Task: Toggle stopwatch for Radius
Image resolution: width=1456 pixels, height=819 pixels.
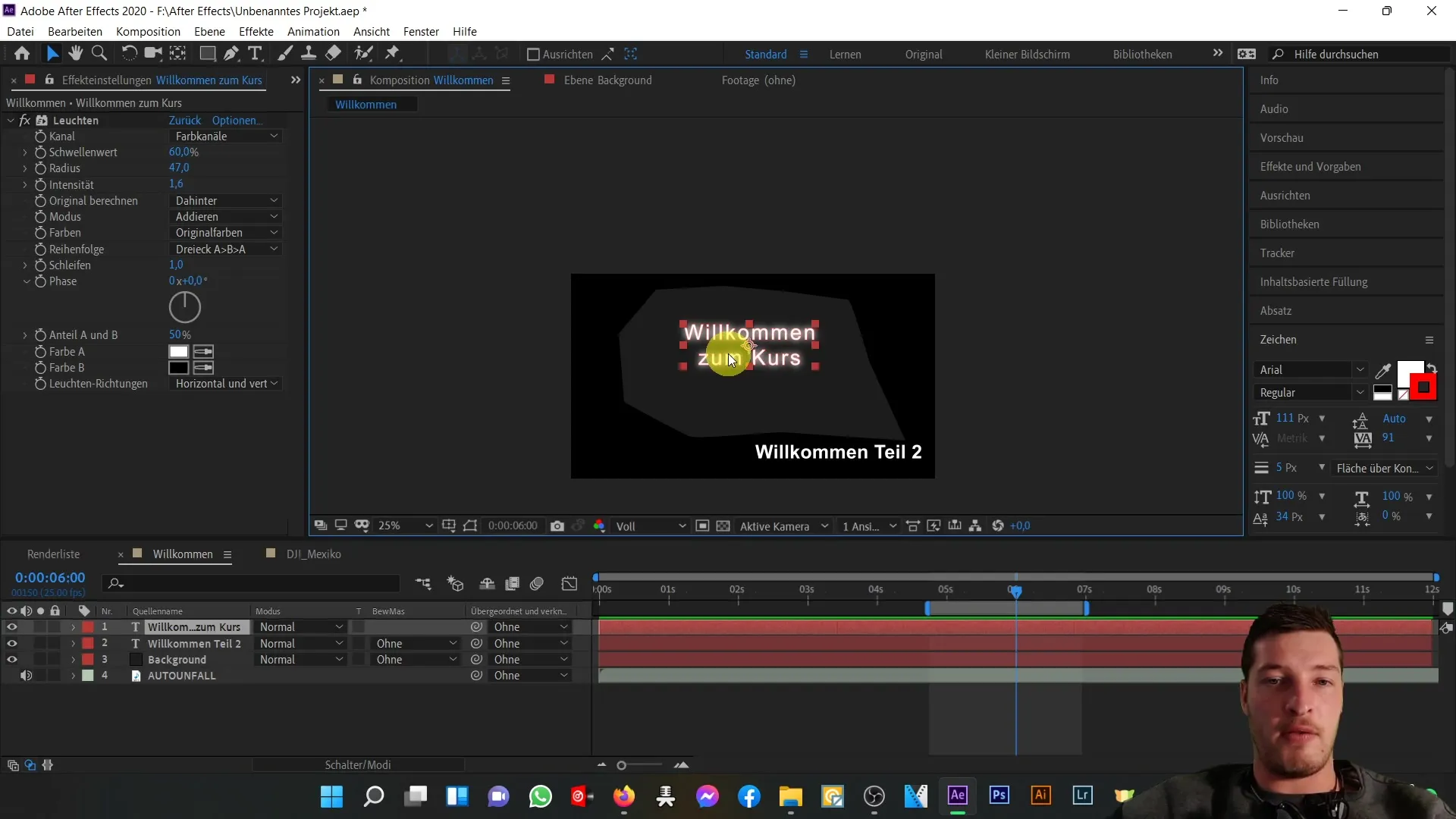Action: coord(40,168)
